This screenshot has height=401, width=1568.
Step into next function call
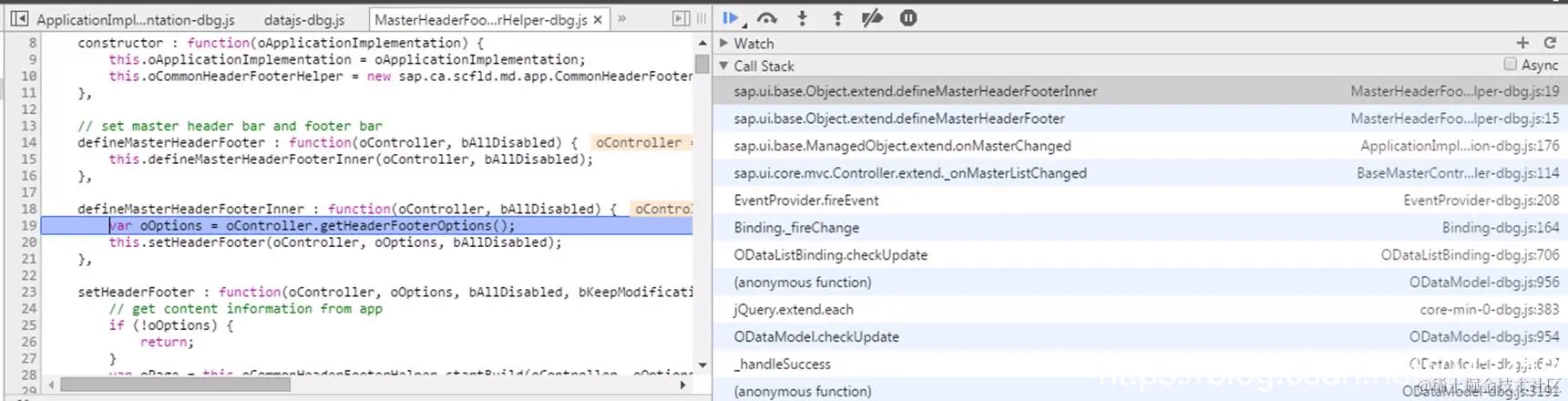802,18
